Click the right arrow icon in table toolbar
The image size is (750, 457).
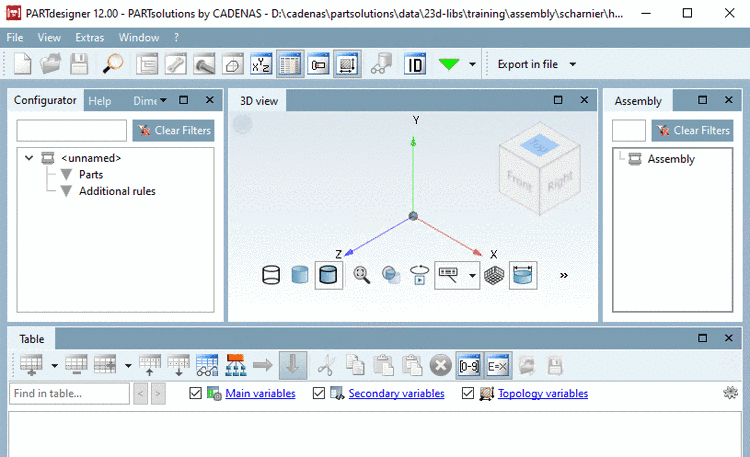263,366
